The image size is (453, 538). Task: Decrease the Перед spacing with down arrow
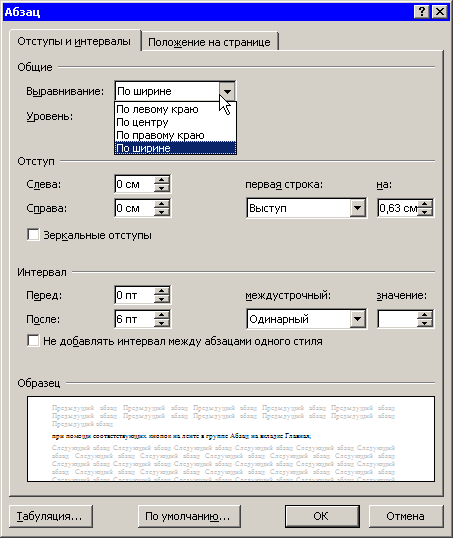(x=162, y=299)
